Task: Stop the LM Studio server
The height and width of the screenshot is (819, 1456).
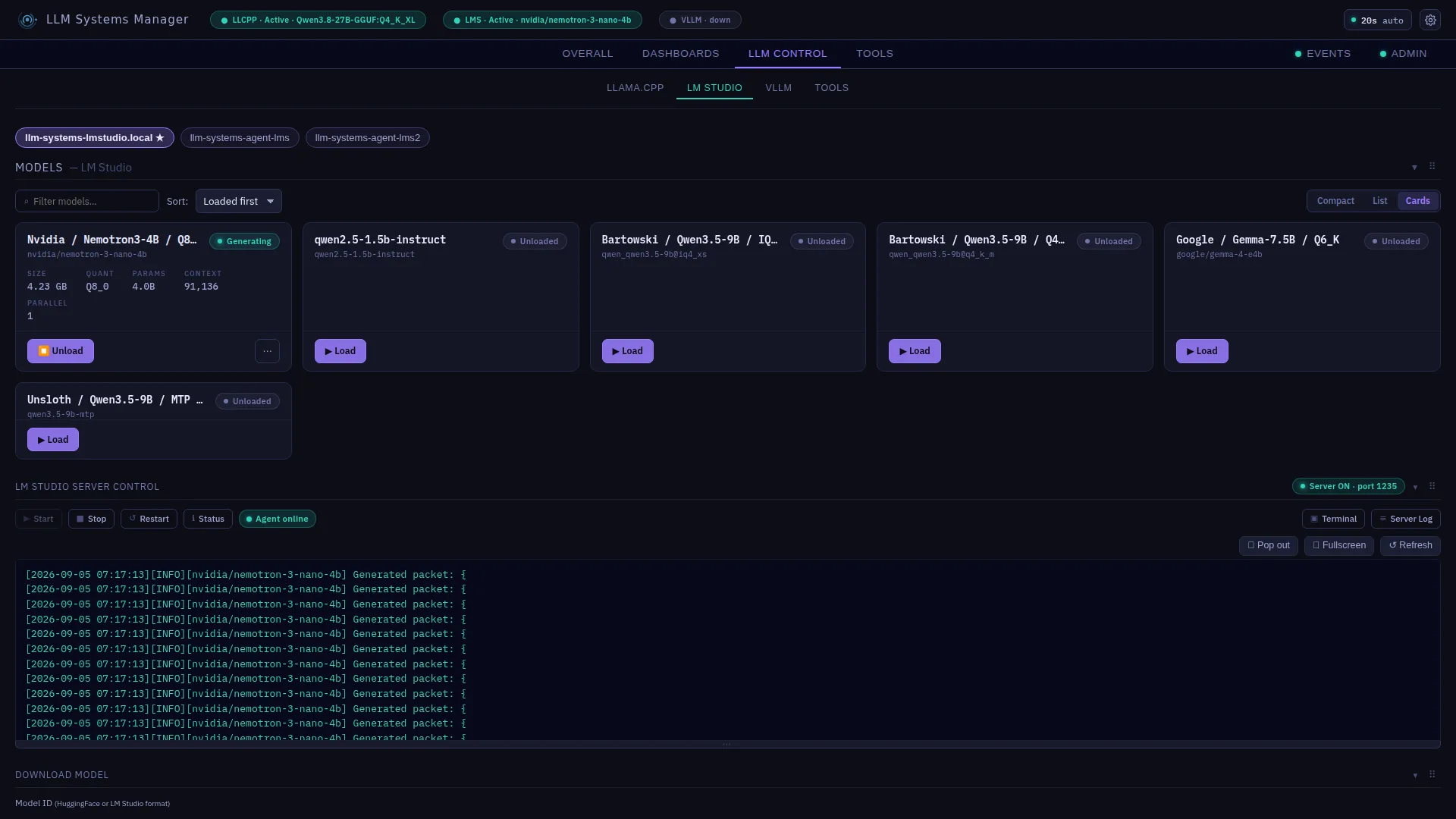Action: point(91,519)
